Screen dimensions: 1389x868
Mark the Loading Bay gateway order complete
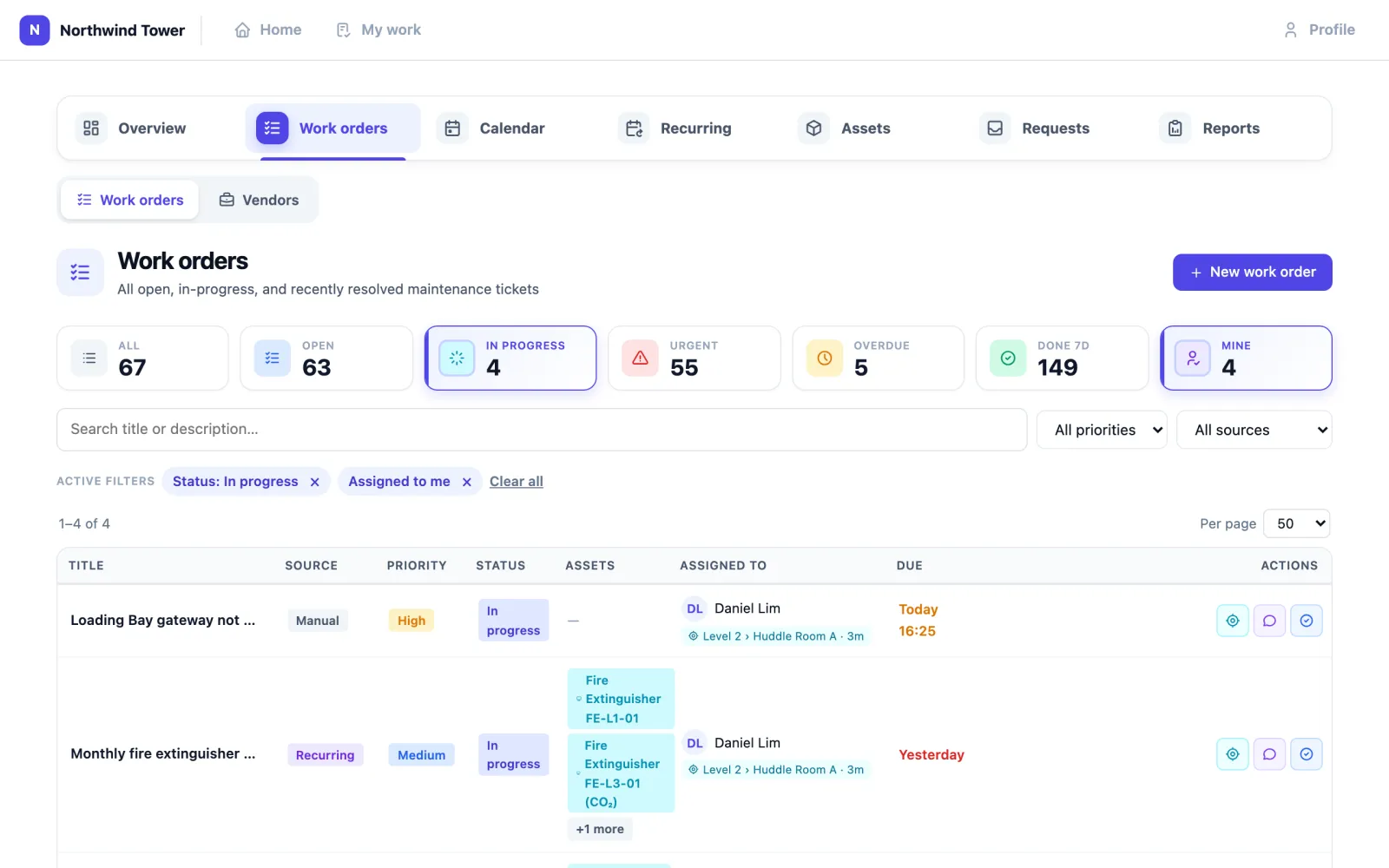coord(1307,621)
